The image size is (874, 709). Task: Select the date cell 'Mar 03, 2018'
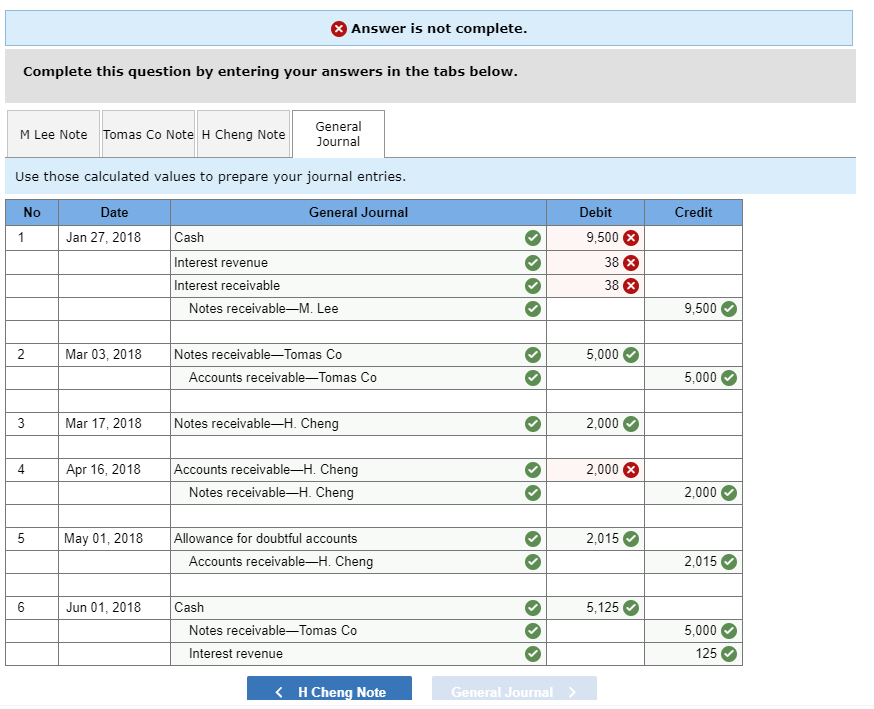pyautogui.click(x=114, y=354)
